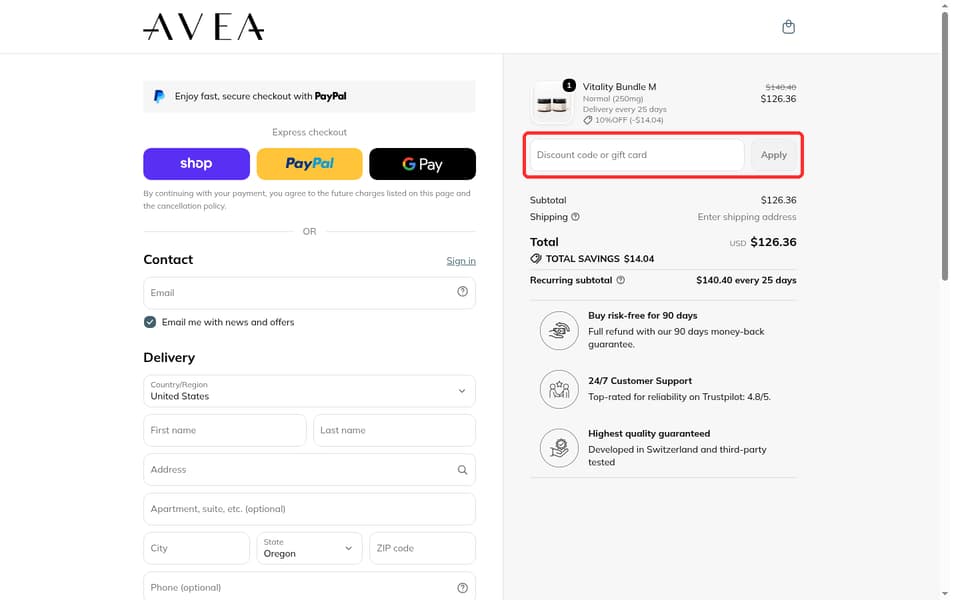Click the quantity badge on product image
The width and height of the screenshot is (960, 600).
(x=569, y=86)
